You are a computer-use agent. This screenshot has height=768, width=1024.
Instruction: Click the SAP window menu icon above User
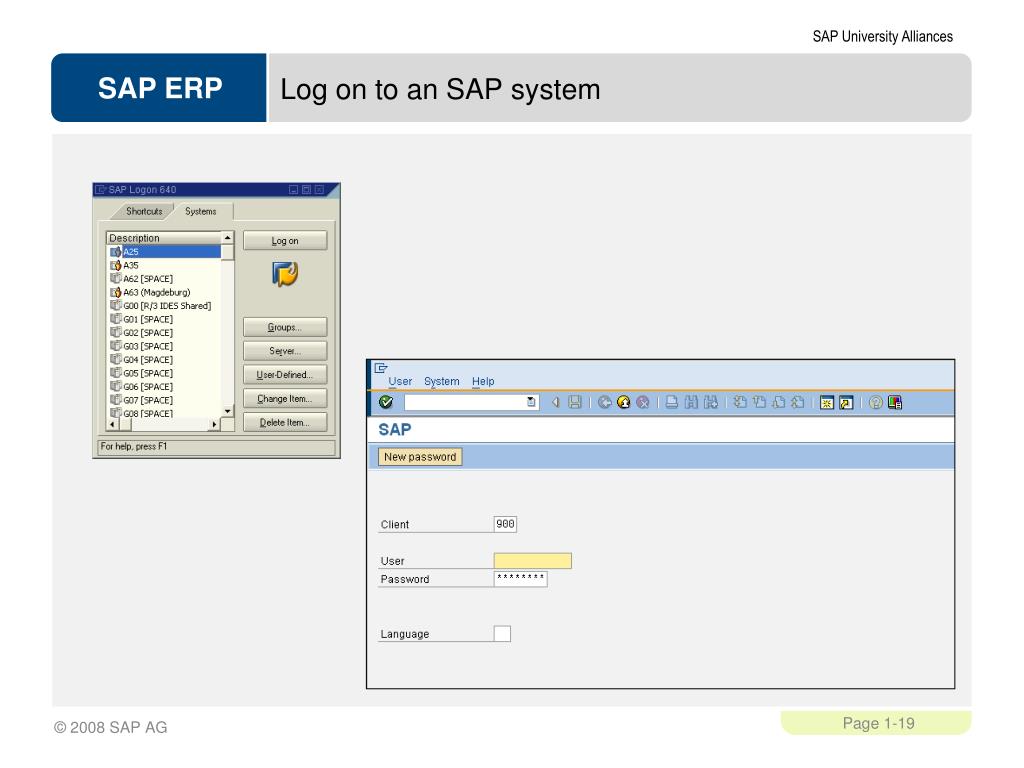point(381,368)
